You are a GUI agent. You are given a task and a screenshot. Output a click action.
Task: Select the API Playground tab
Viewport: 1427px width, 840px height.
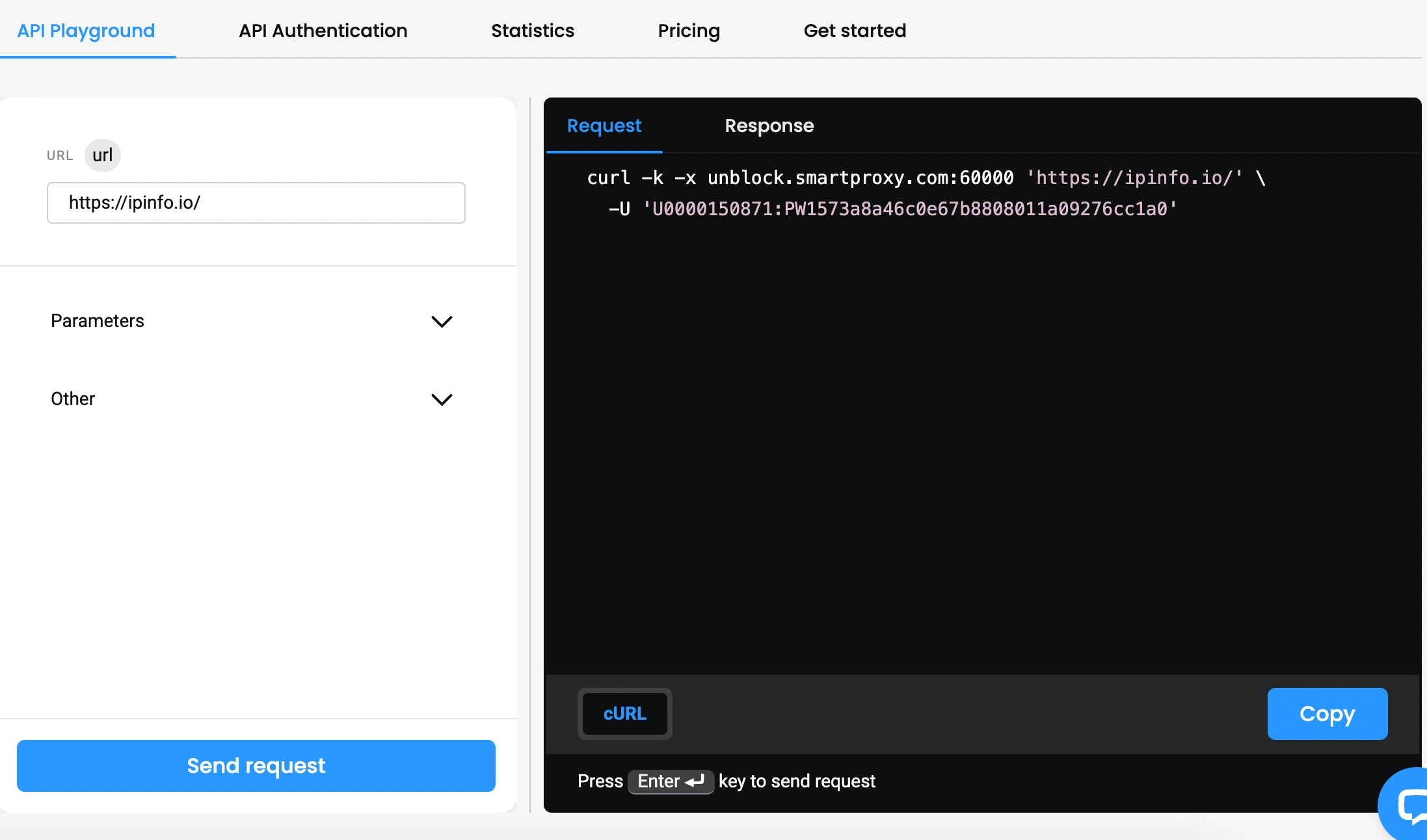pyautogui.click(x=87, y=31)
